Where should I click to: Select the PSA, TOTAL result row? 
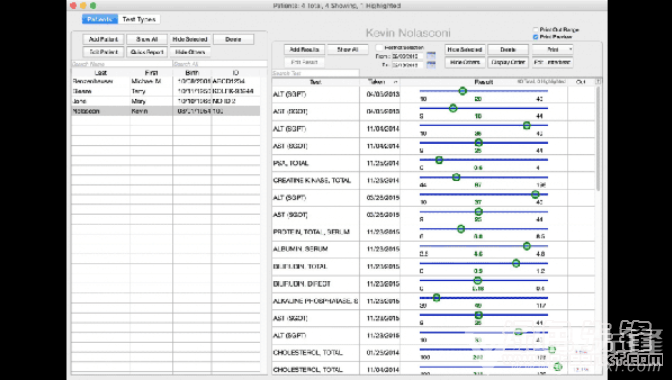point(433,163)
